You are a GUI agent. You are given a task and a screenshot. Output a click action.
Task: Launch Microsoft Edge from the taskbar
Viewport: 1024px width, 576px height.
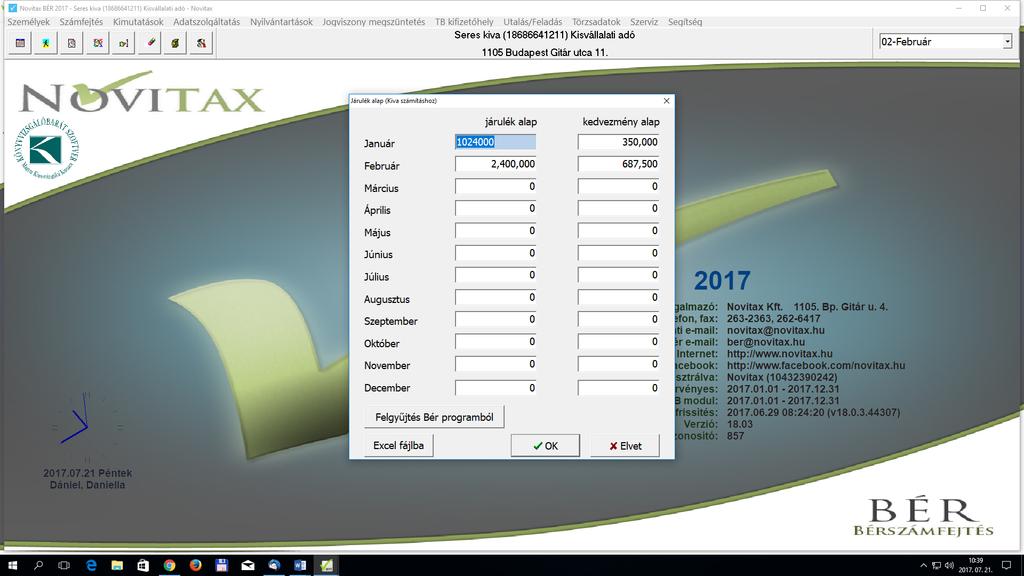click(x=91, y=566)
